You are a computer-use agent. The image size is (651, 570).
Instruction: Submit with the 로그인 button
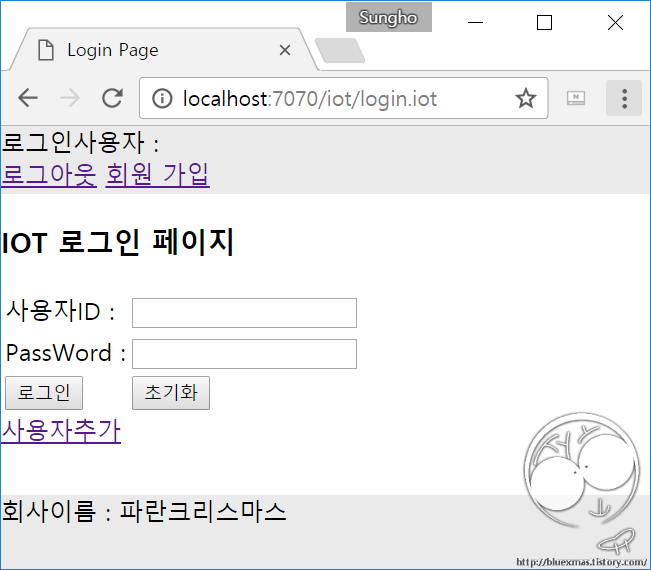44,393
